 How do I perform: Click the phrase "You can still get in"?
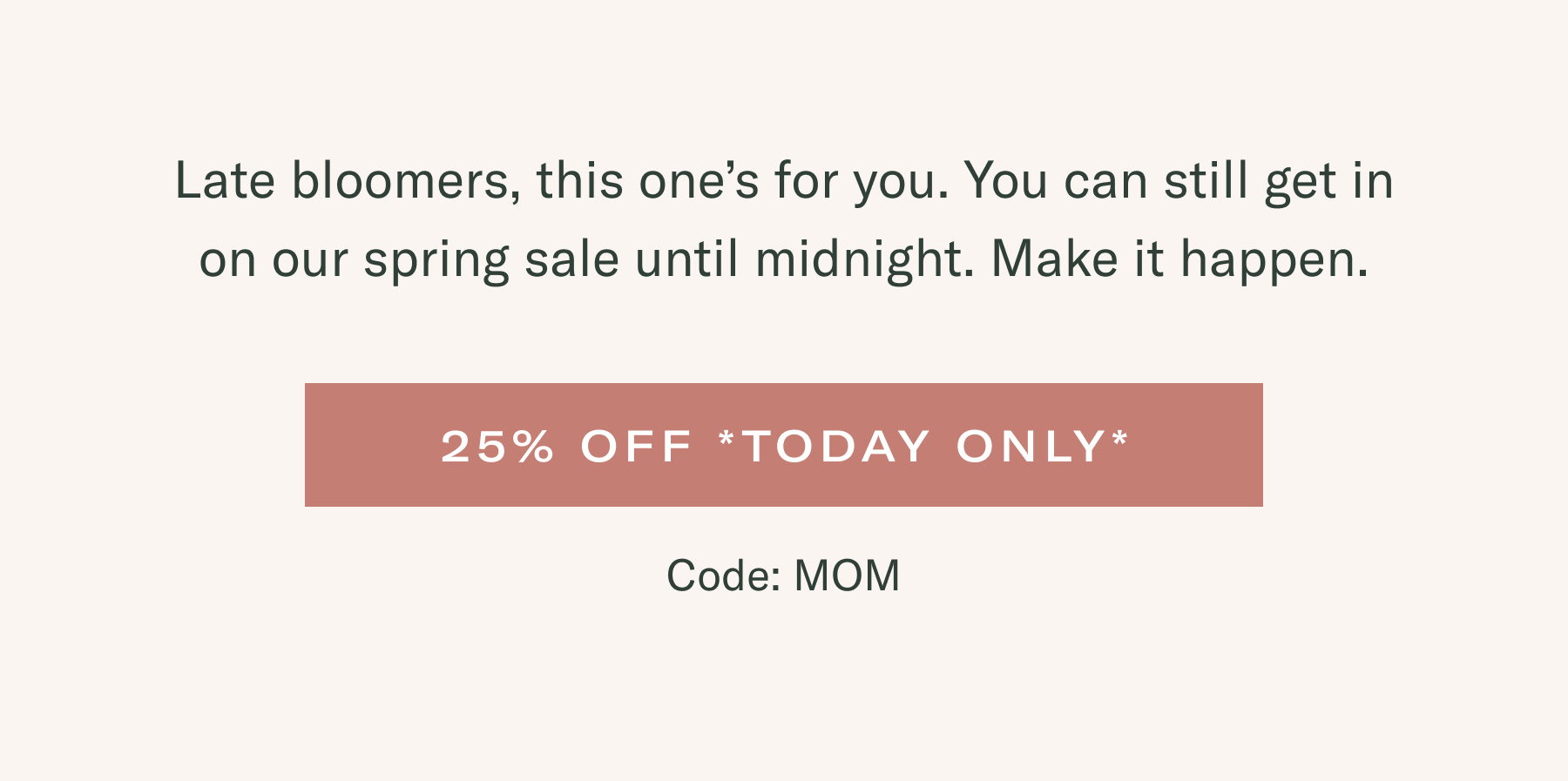click(1179, 181)
